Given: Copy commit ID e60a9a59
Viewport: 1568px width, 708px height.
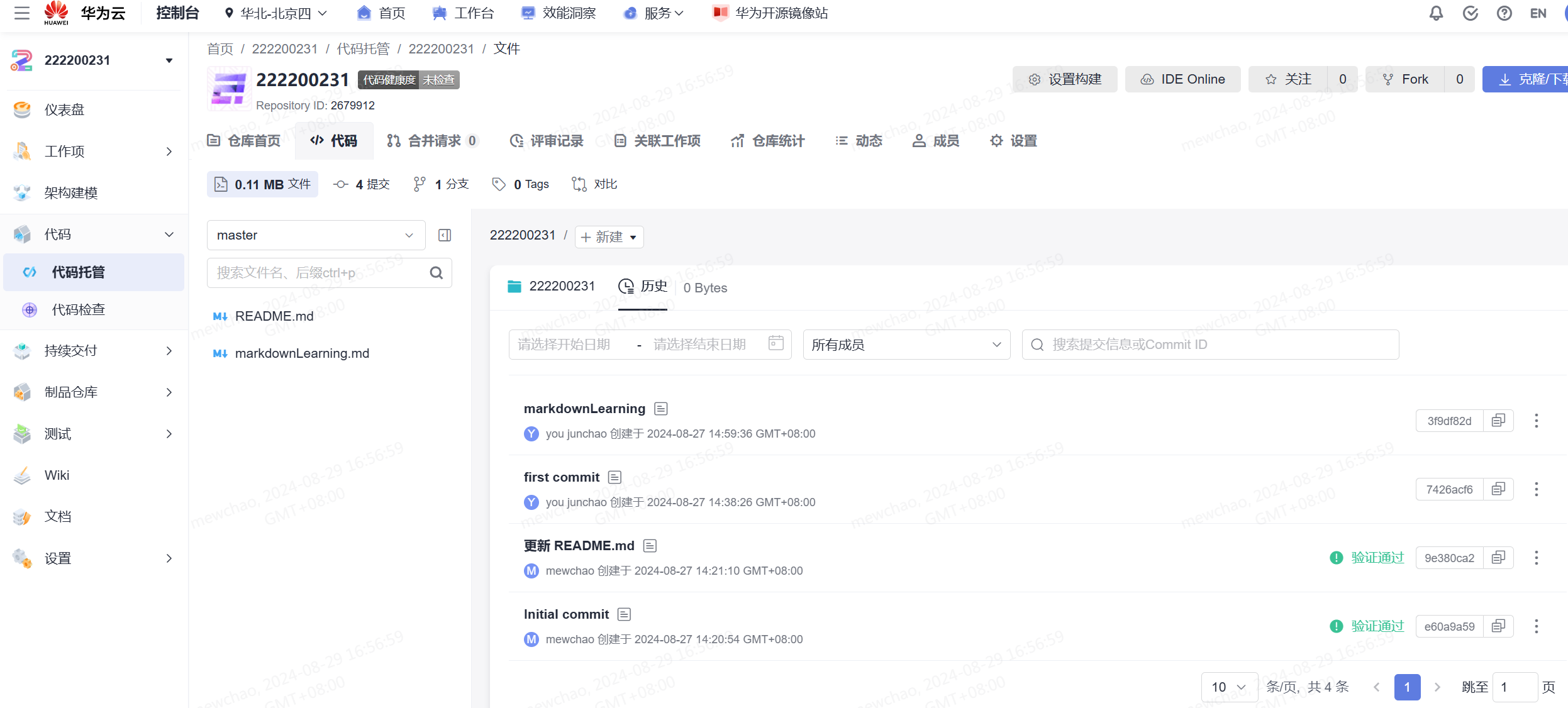Looking at the screenshot, I should tap(1498, 626).
